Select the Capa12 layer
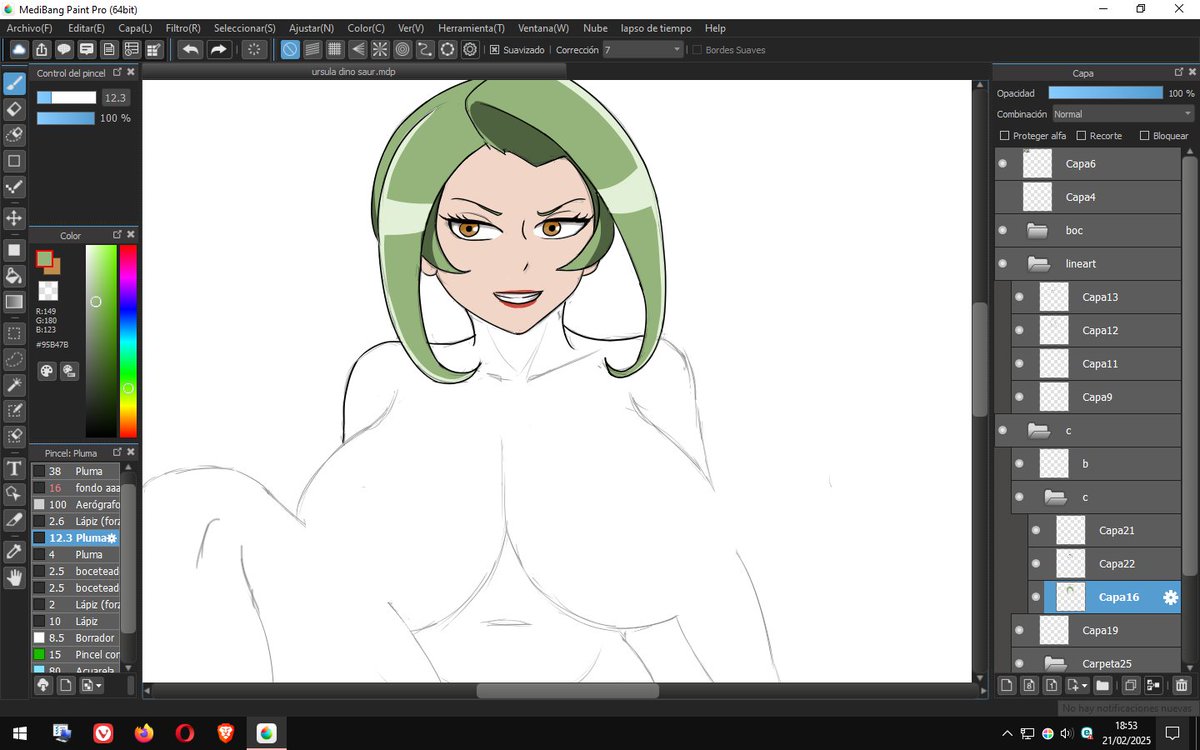1200x750 pixels. click(x=1097, y=330)
